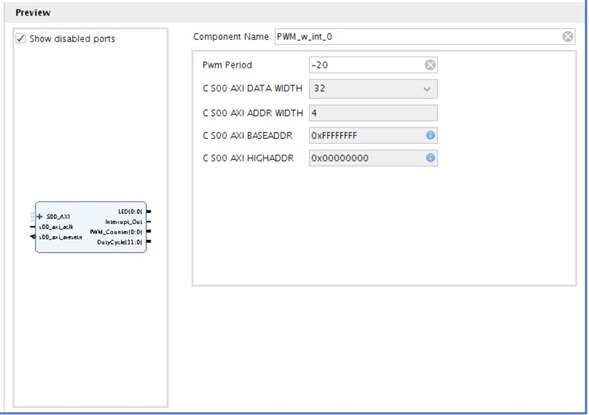Expand the S00_AXI interface plus icon
Image resolution: width=589 pixels, height=415 pixels.
[x=39, y=216]
